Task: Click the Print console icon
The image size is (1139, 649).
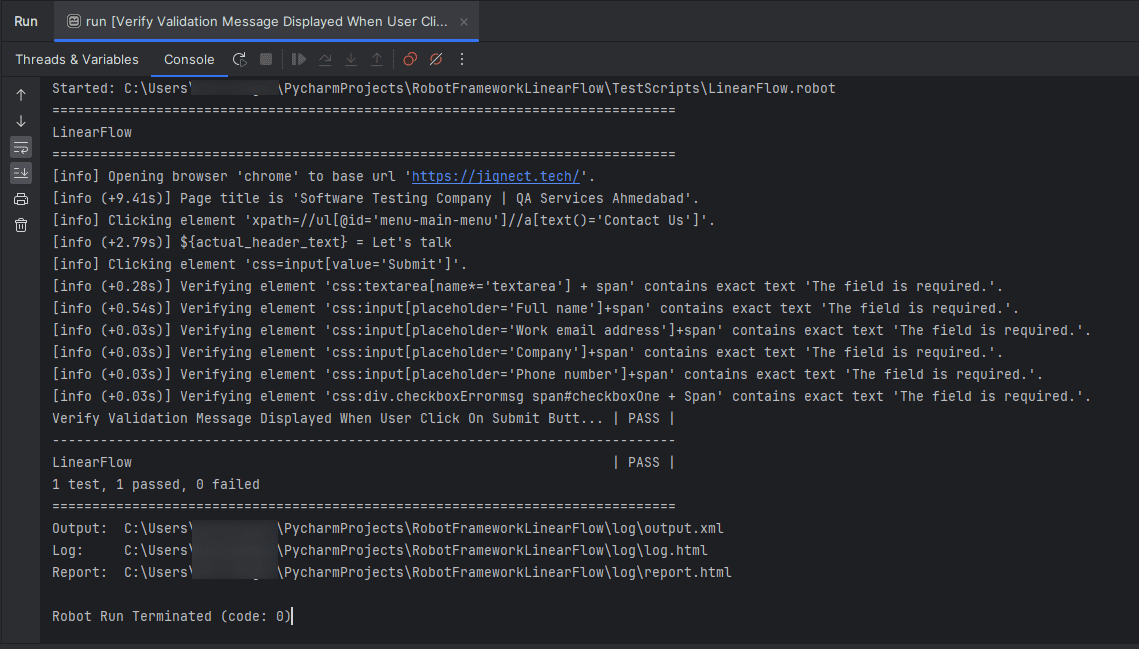Action: 21,199
